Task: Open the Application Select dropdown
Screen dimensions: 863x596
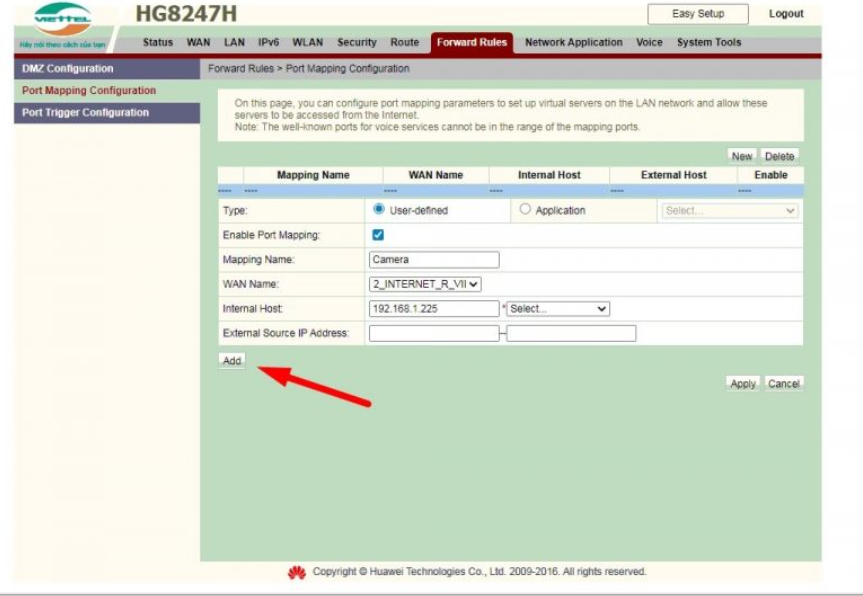Action: [x=730, y=211]
